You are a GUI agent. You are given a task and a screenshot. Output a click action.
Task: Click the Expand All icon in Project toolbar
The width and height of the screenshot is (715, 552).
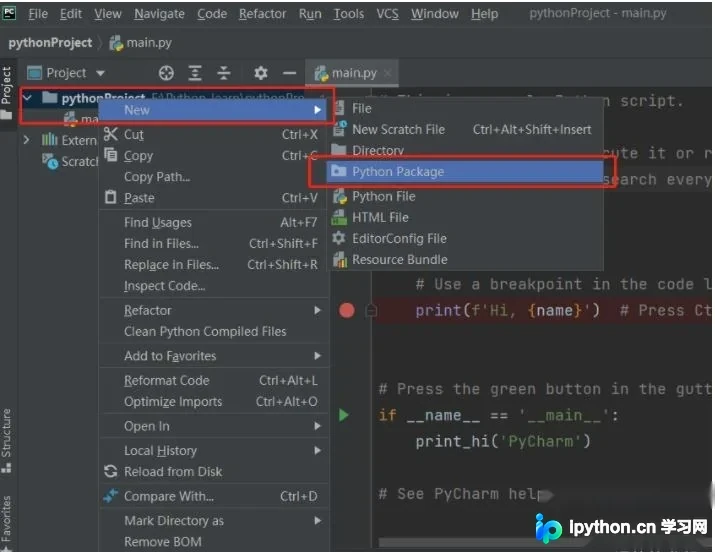(x=195, y=73)
